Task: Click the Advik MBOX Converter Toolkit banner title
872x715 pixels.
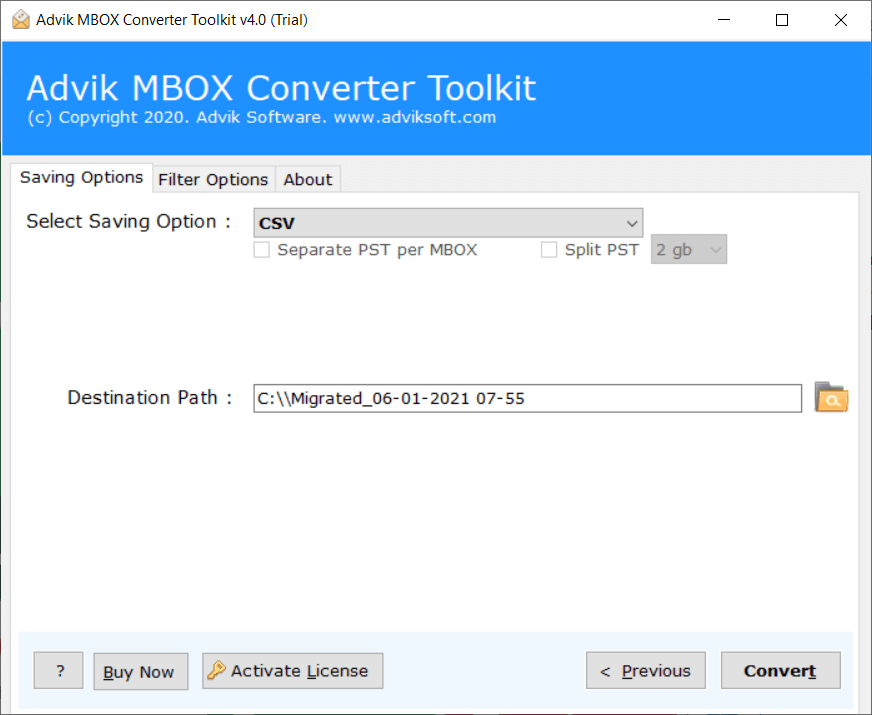Action: pos(281,88)
